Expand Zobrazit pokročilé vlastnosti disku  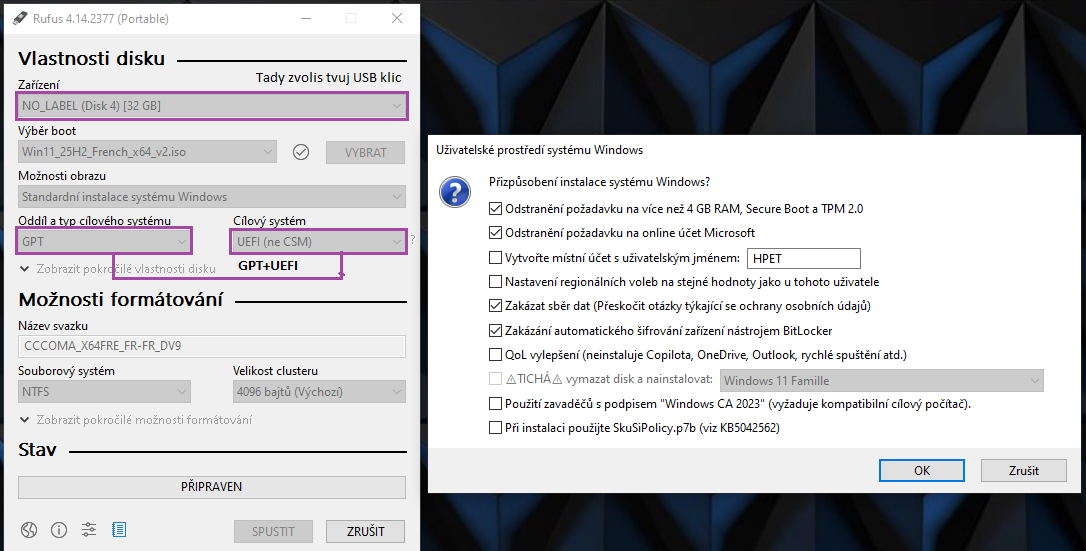coord(118,269)
